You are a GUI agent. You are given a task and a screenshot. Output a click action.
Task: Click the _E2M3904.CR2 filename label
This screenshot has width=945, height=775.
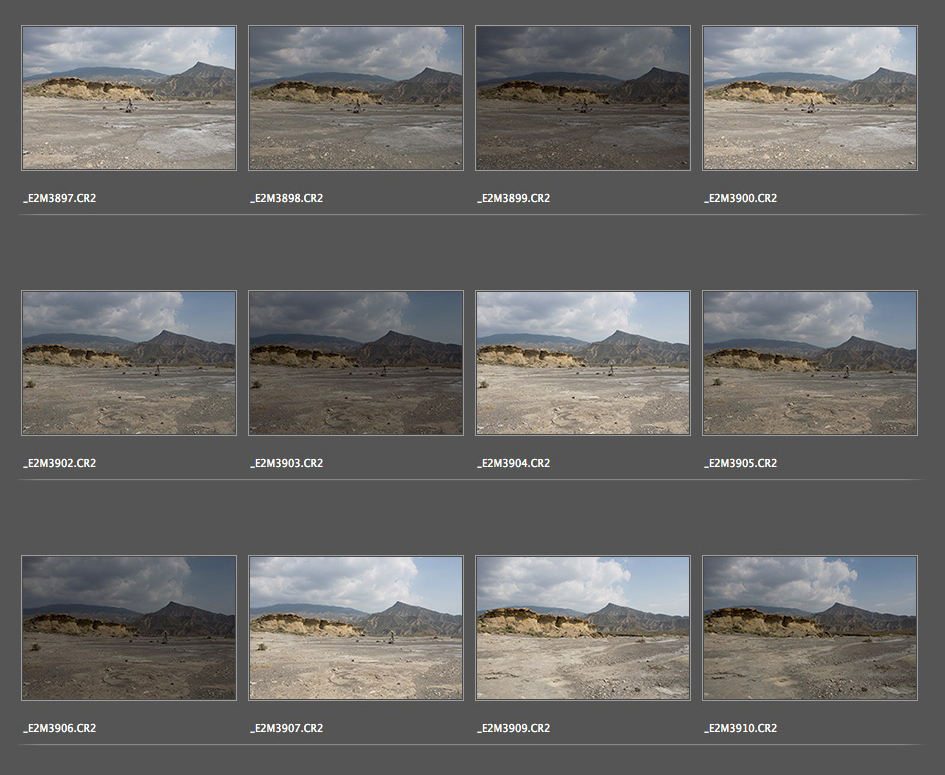pos(514,463)
